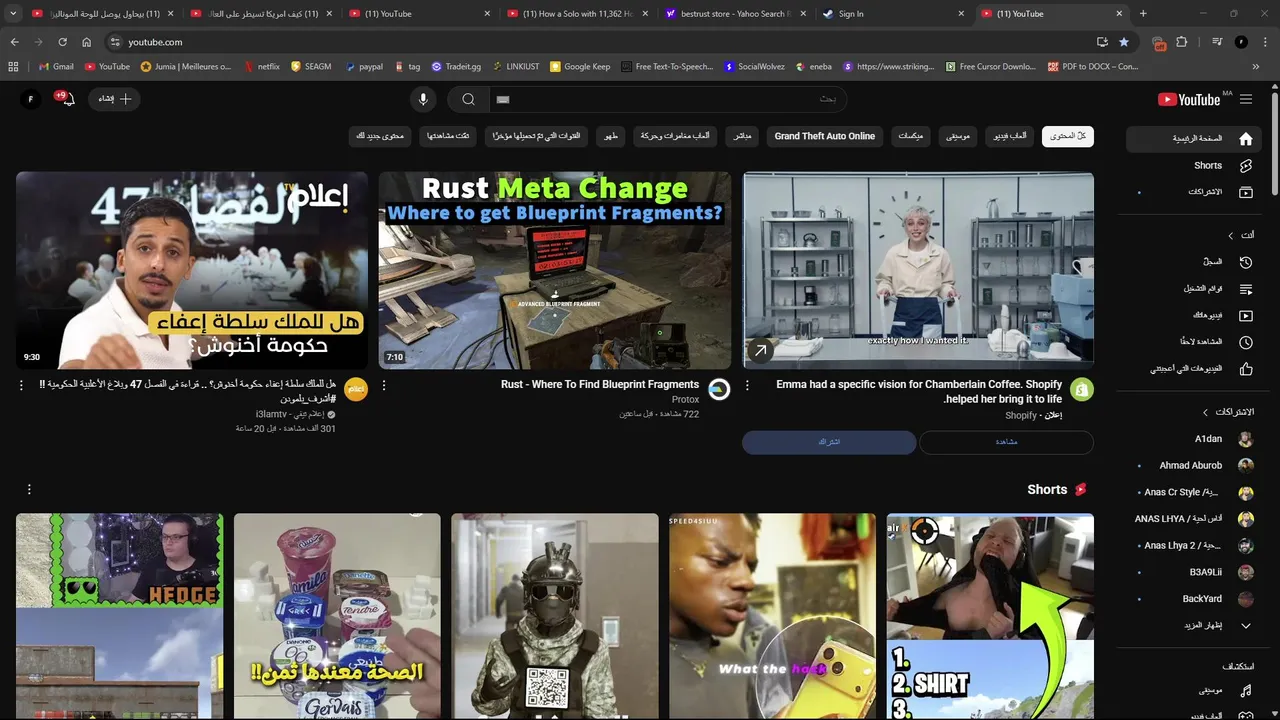Viewport: 1280px width, 720px height.
Task: Open the soldier with QR code Short
Action: [555, 616]
